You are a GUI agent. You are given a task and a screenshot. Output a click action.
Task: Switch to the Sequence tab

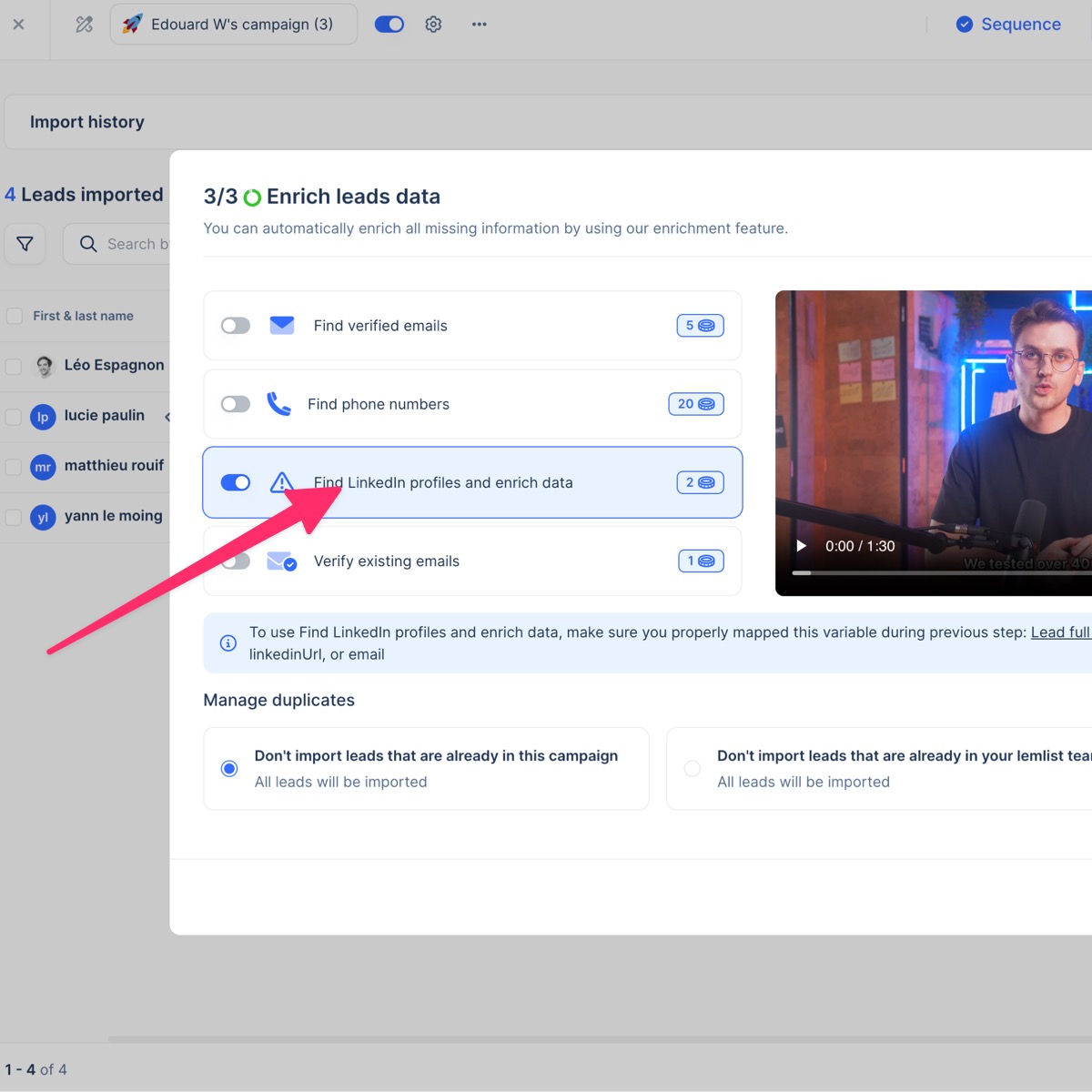point(1008,24)
